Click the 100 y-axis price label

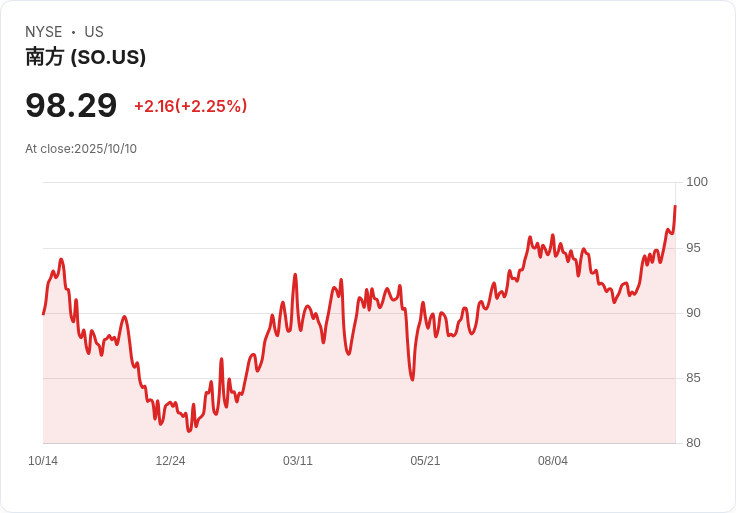697,182
